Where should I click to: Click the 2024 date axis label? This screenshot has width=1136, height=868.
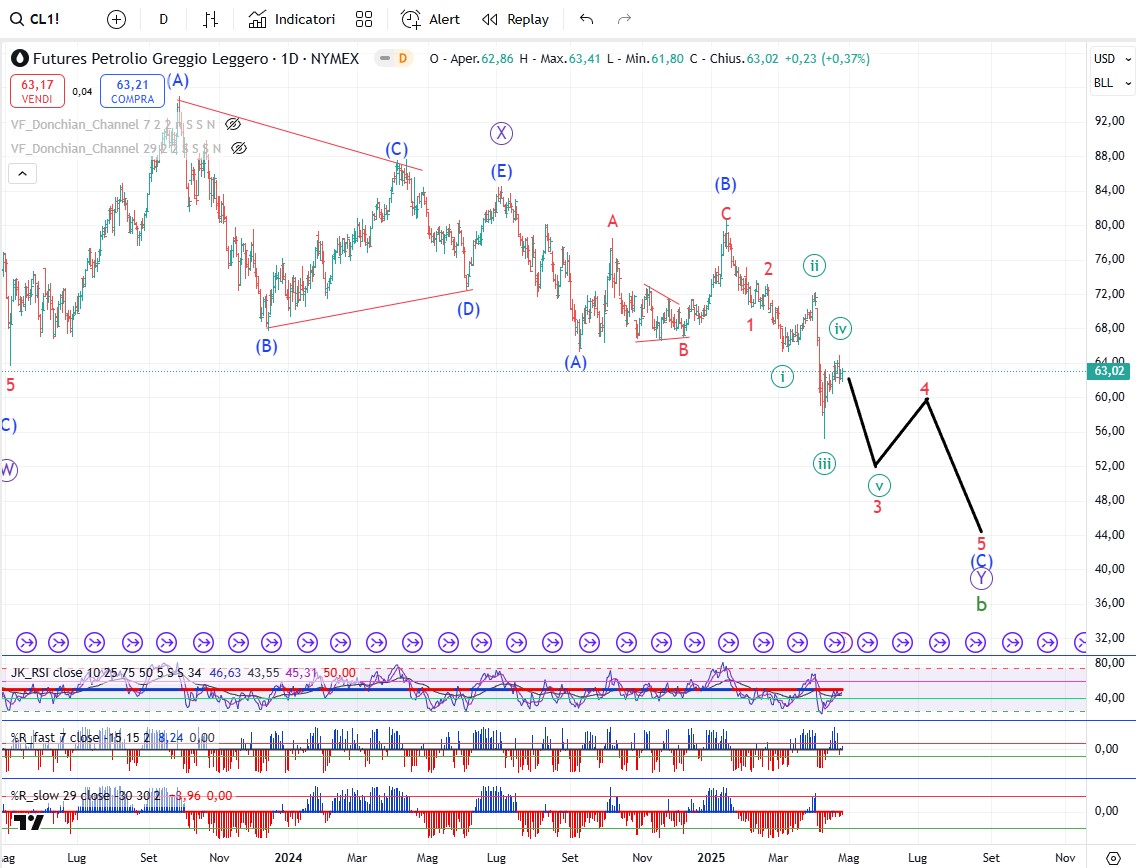click(x=288, y=858)
